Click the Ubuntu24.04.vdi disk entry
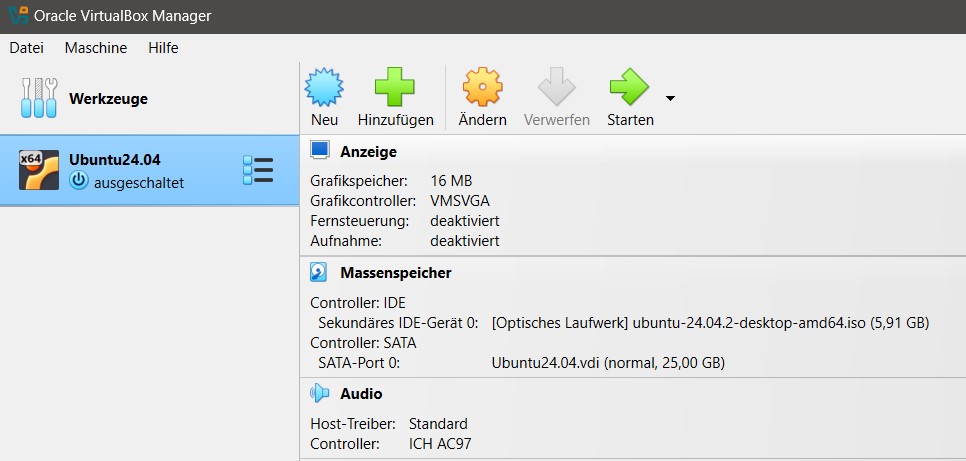Viewport: 966px width, 461px height. (x=608, y=364)
